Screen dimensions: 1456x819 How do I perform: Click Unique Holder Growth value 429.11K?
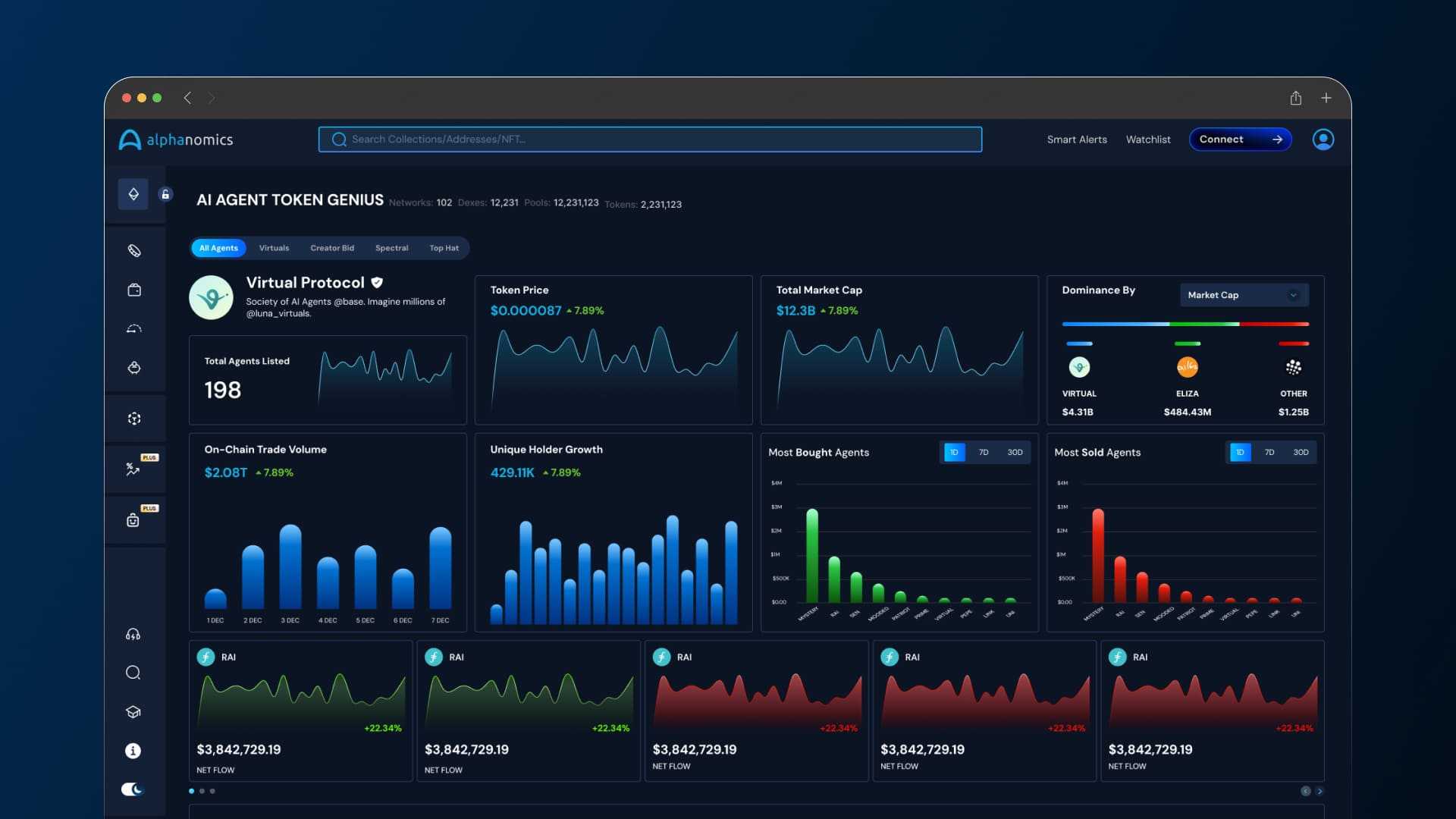click(x=512, y=472)
